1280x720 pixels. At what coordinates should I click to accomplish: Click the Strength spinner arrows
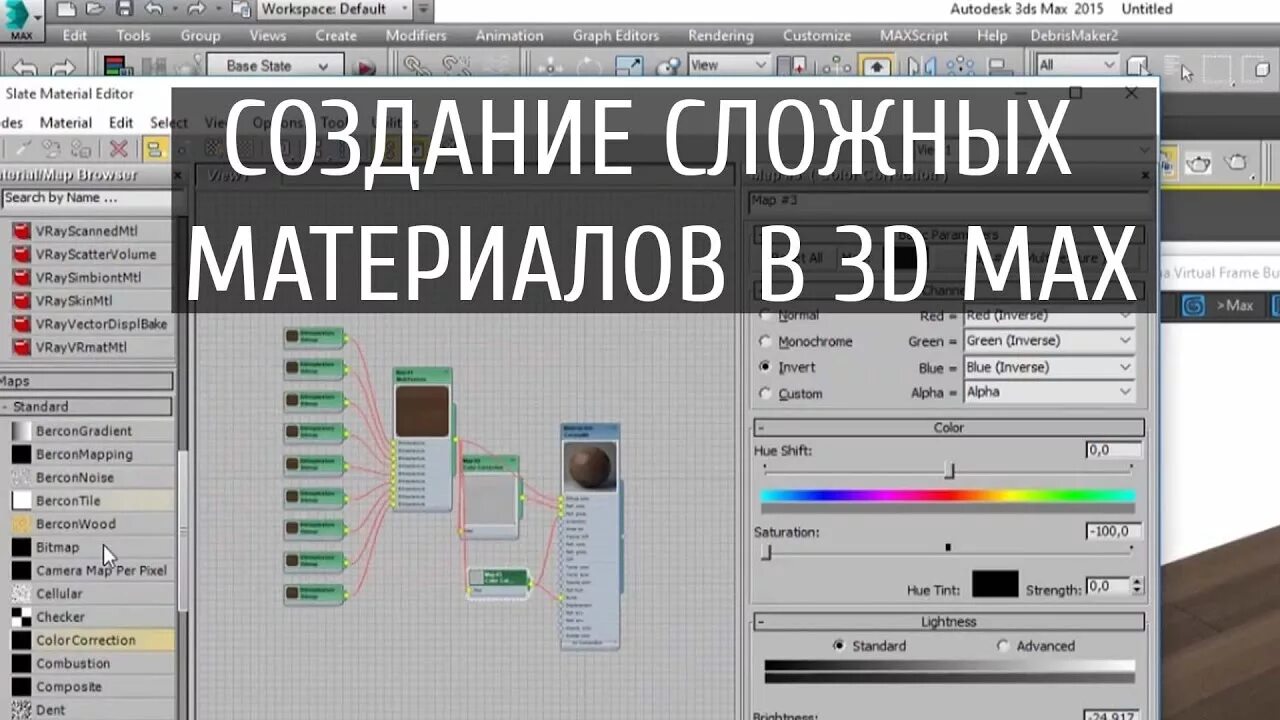tap(1138, 586)
